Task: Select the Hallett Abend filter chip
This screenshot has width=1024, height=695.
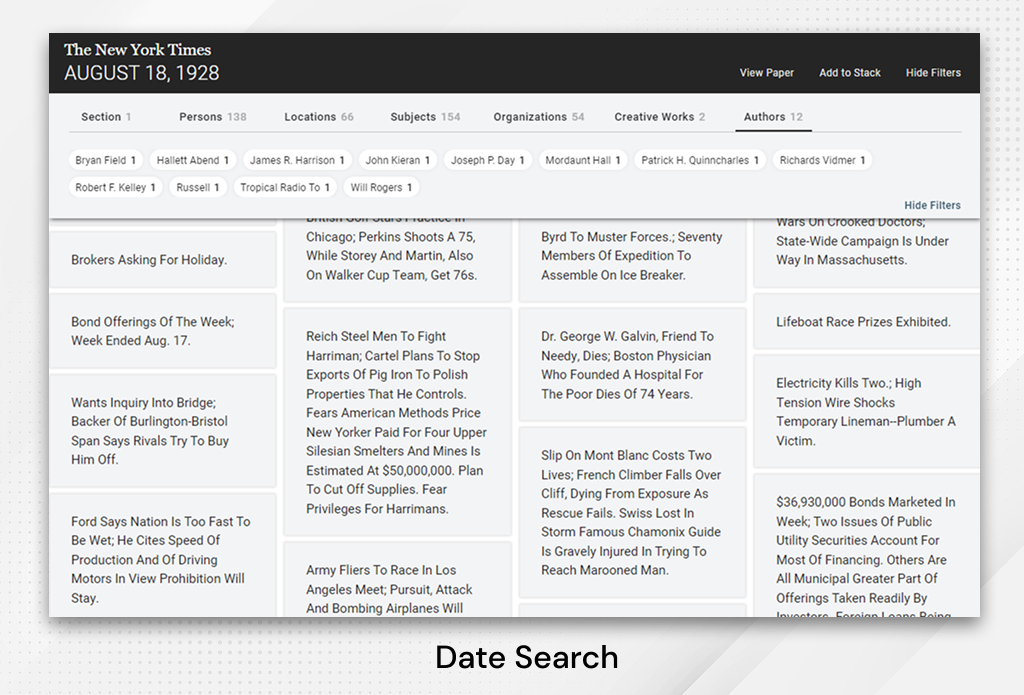Action: tap(192, 159)
